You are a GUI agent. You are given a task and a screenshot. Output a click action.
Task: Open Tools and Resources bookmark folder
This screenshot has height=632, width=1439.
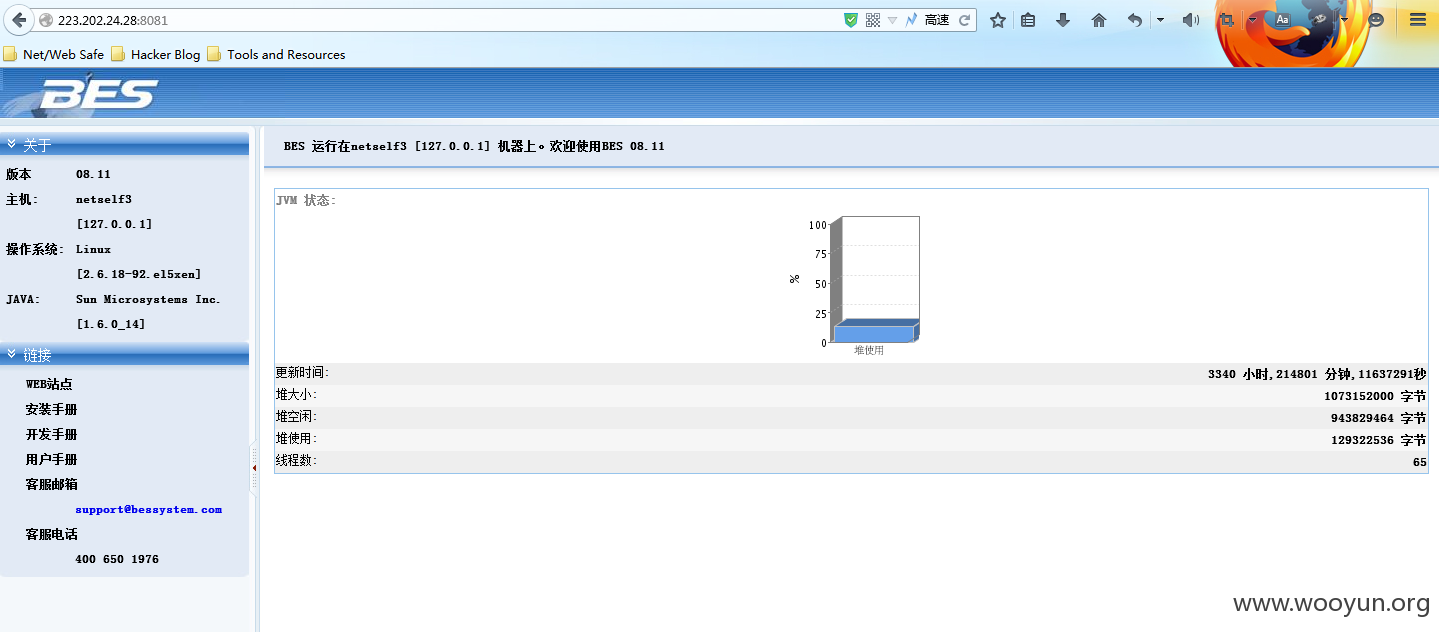pyautogui.click(x=277, y=54)
